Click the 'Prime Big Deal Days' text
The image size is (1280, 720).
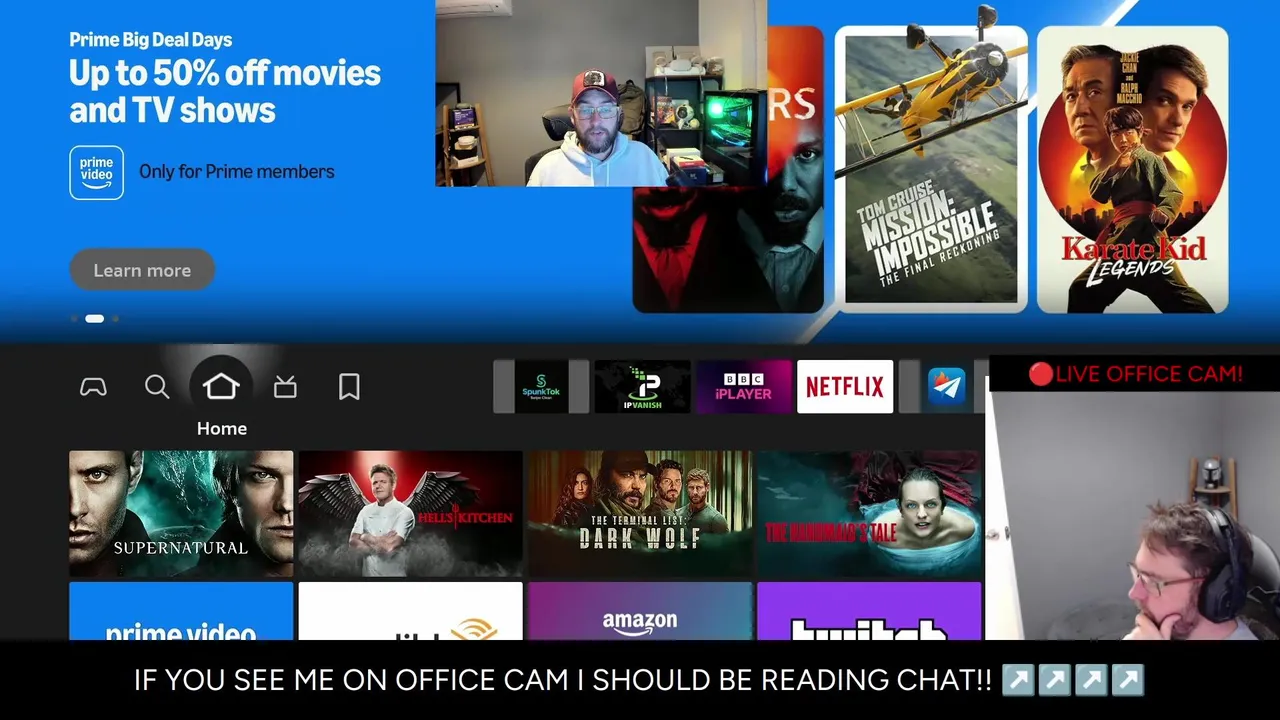[151, 40]
